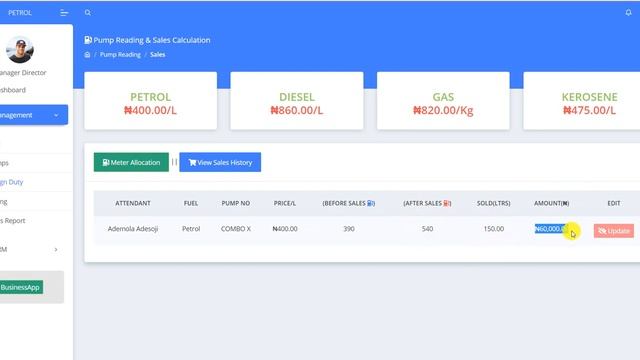This screenshot has height=360, width=640.
Task: Click the ATTENDANT column header
Action: (x=133, y=203)
